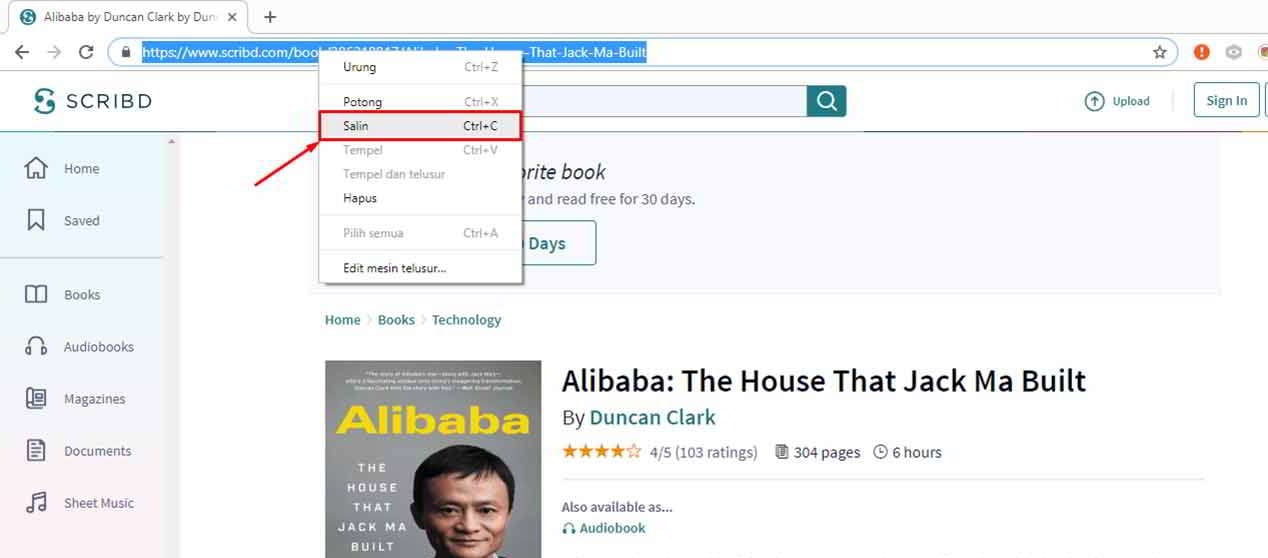The width and height of the screenshot is (1268, 558).
Task: Go back using the browser back arrow
Action: 22,52
